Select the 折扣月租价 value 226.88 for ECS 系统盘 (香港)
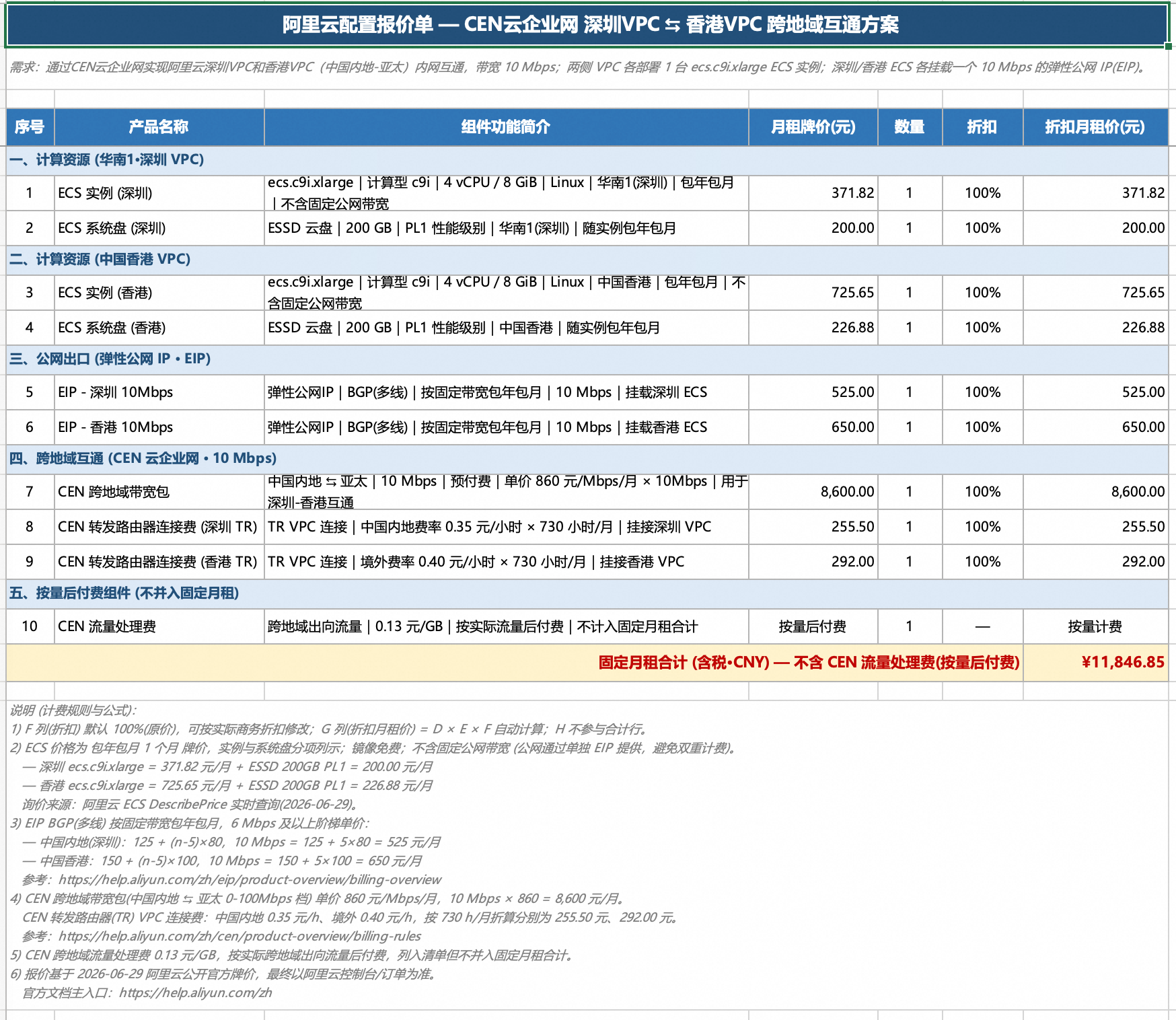1176x1020 pixels. coord(1095,328)
